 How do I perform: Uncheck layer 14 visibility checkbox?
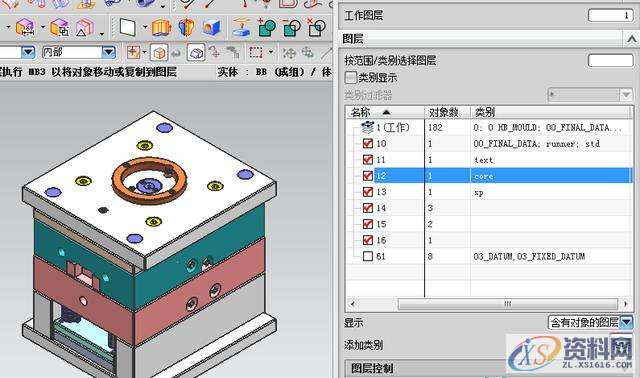click(x=368, y=208)
